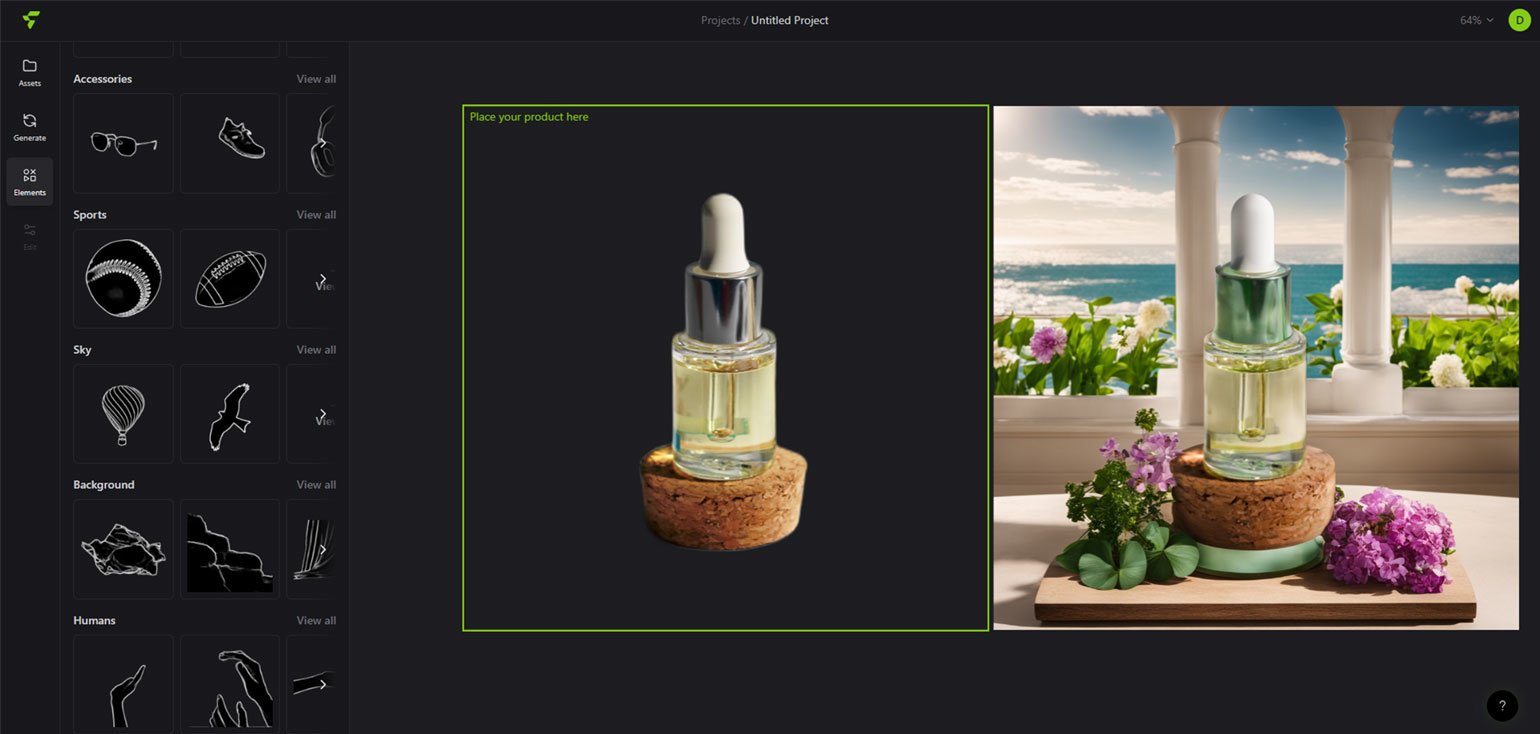Select the Elements sidebar tab
This screenshot has width=1540, height=734.
[29, 181]
